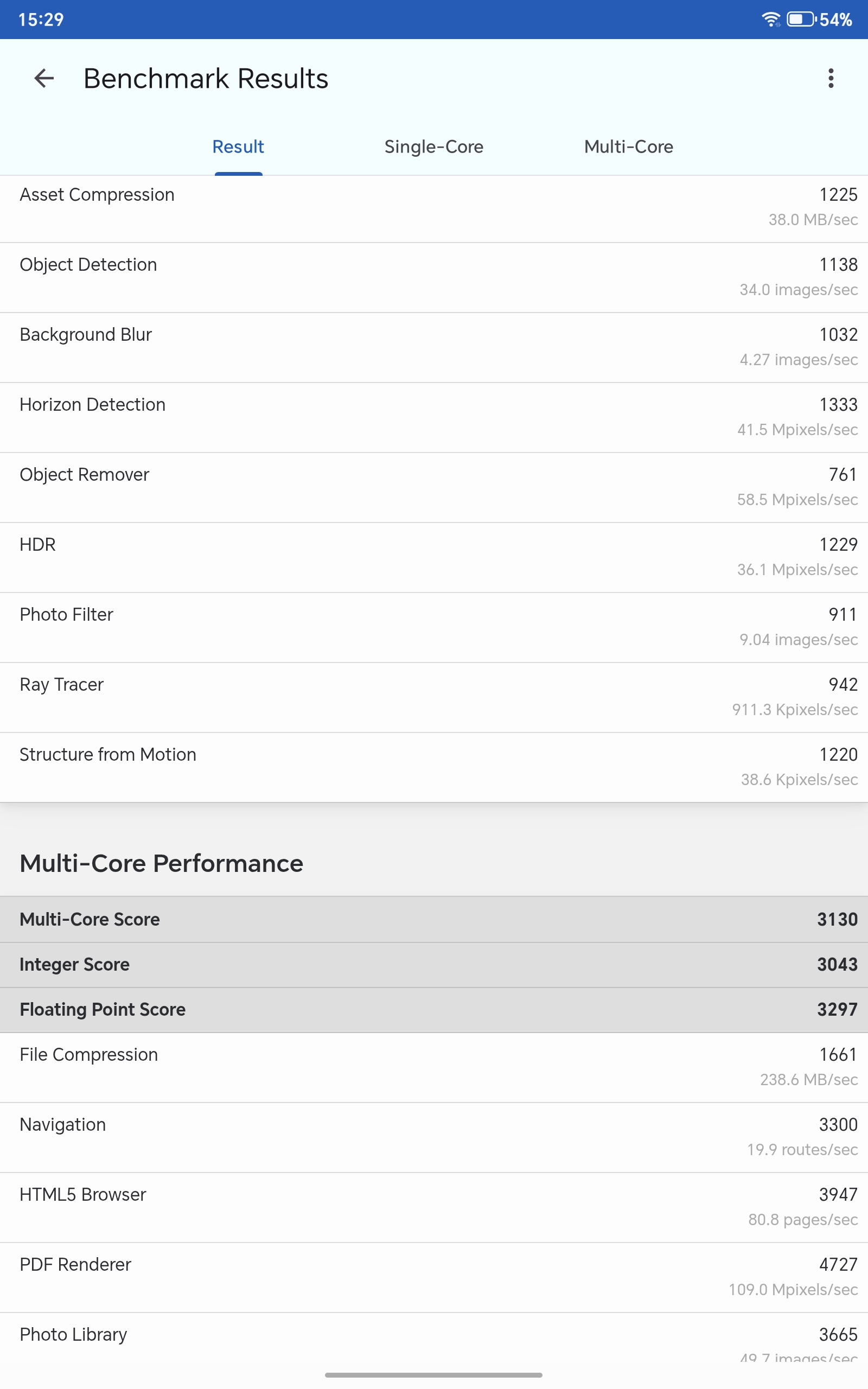Tap the Asset Compression result row

(434, 208)
